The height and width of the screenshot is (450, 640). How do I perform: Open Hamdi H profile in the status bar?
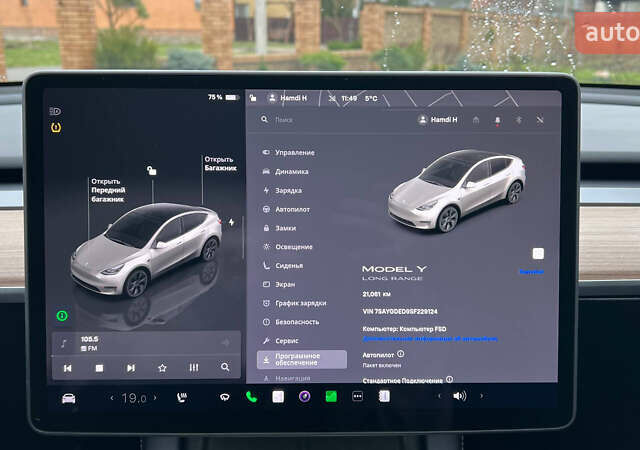click(288, 98)
